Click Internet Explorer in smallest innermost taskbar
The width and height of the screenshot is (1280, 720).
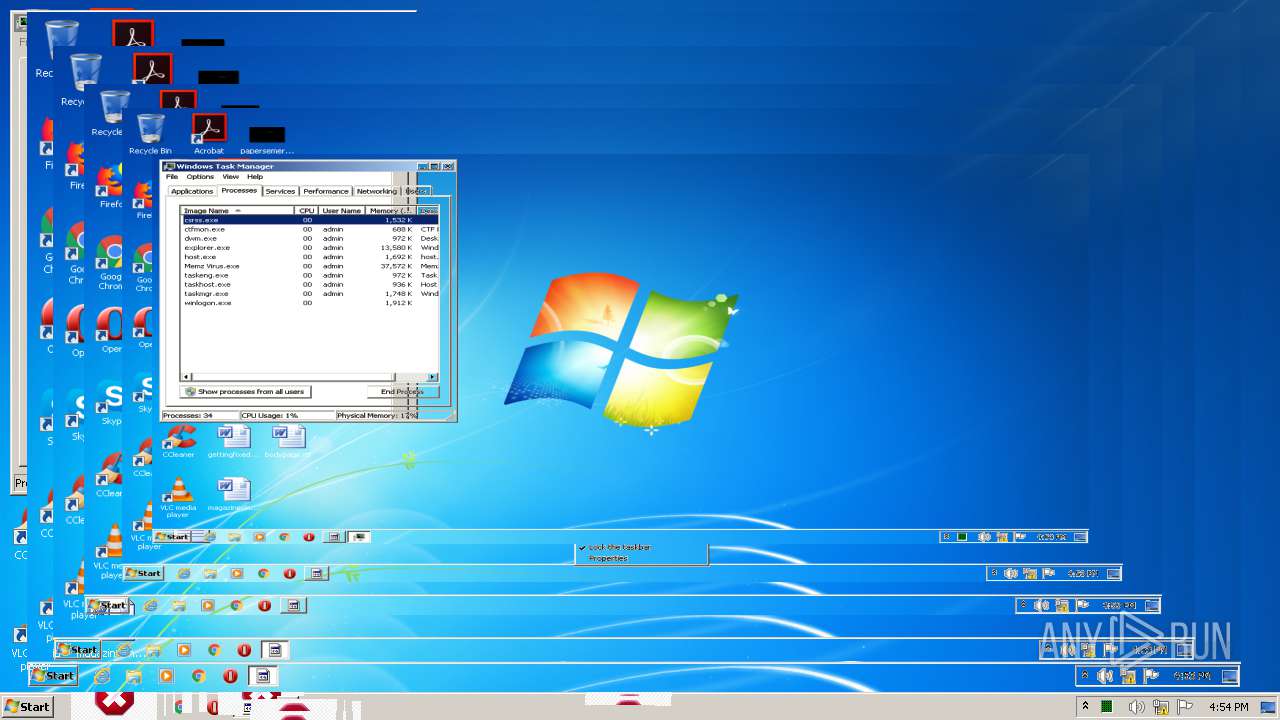click(210, 537)
